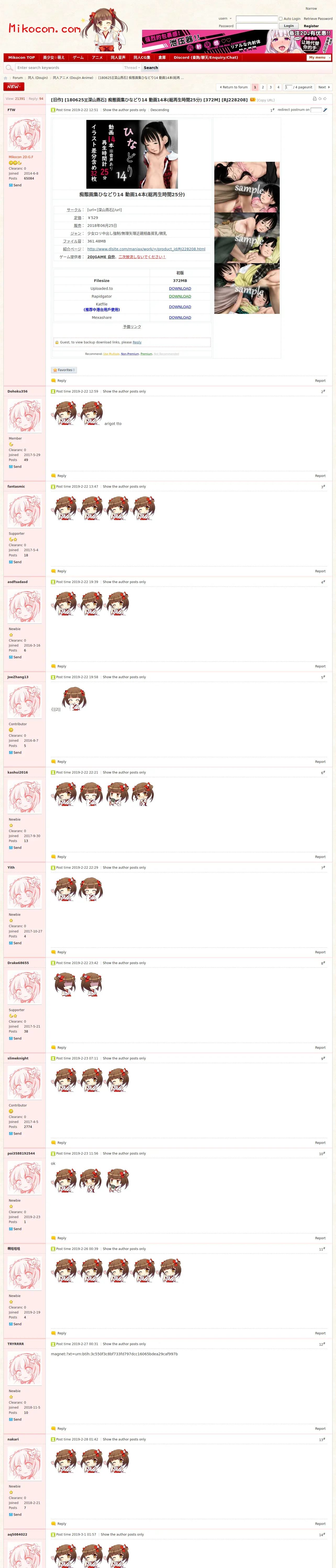Click the Retrieve Password link
Viewport: 336px width, 1568px height.
click(318, 19)
